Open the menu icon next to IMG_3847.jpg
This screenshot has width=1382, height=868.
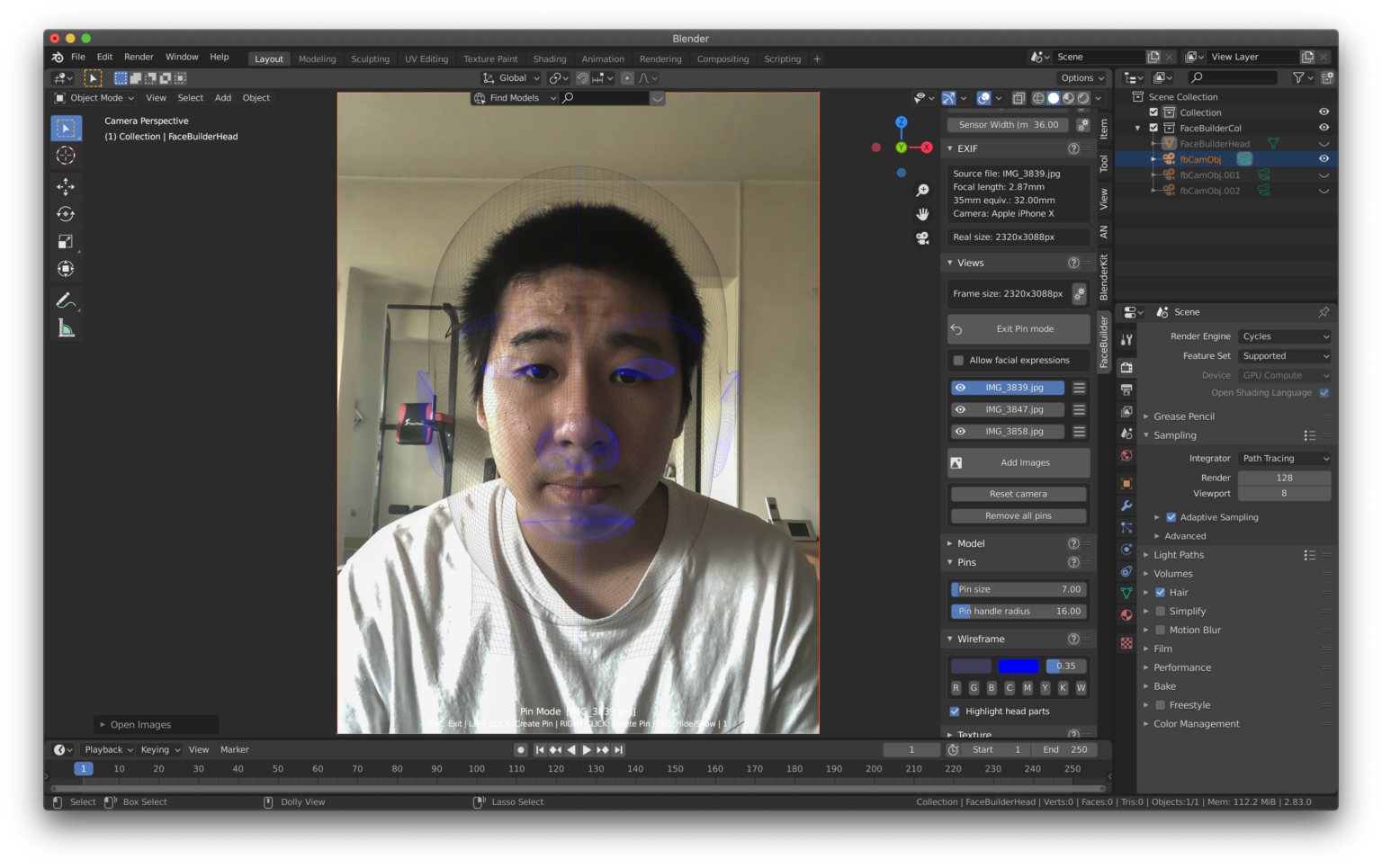click(x=1079, y=409)
